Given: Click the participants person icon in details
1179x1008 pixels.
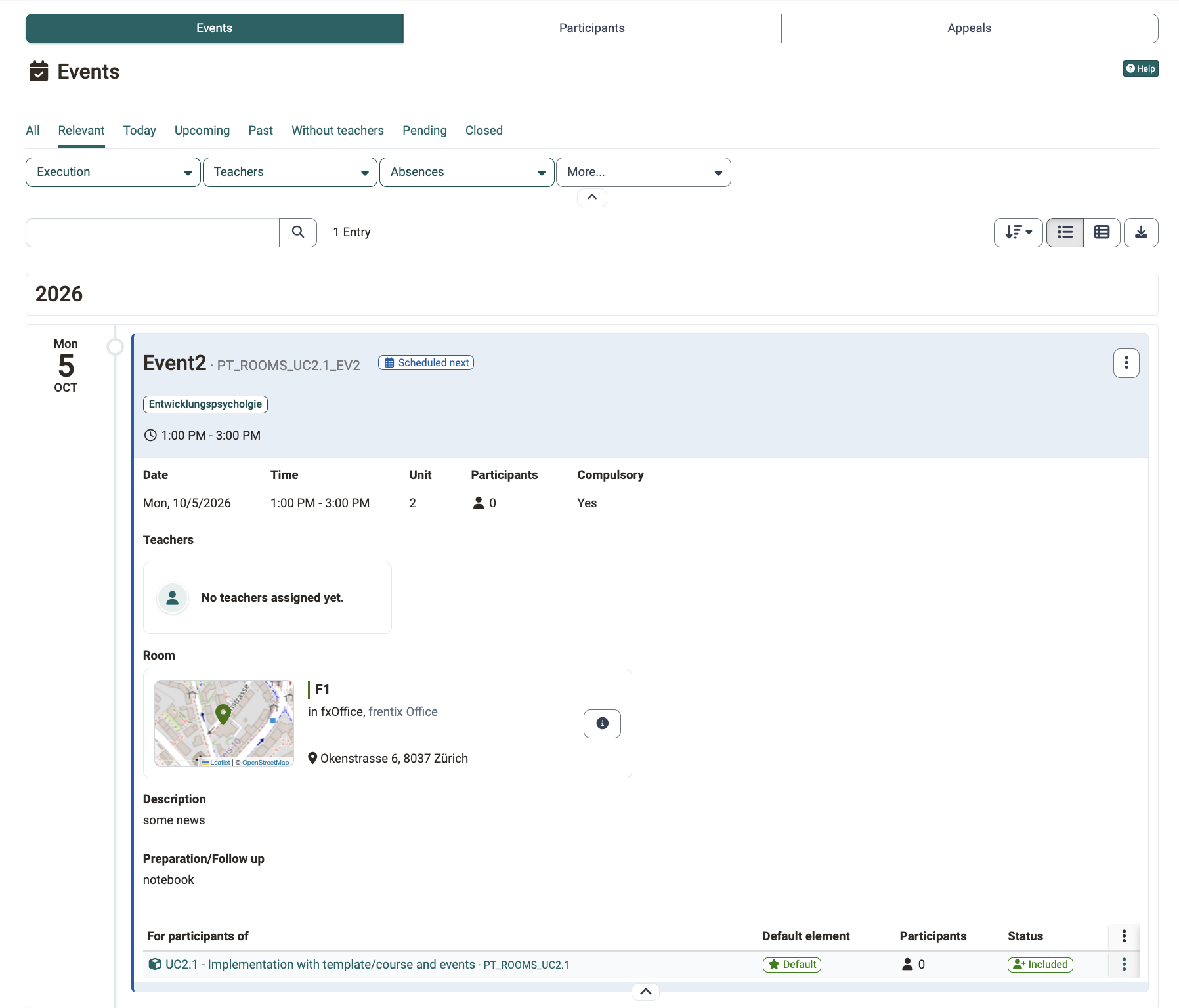Looking at the screenshot, I should [479, 503].
